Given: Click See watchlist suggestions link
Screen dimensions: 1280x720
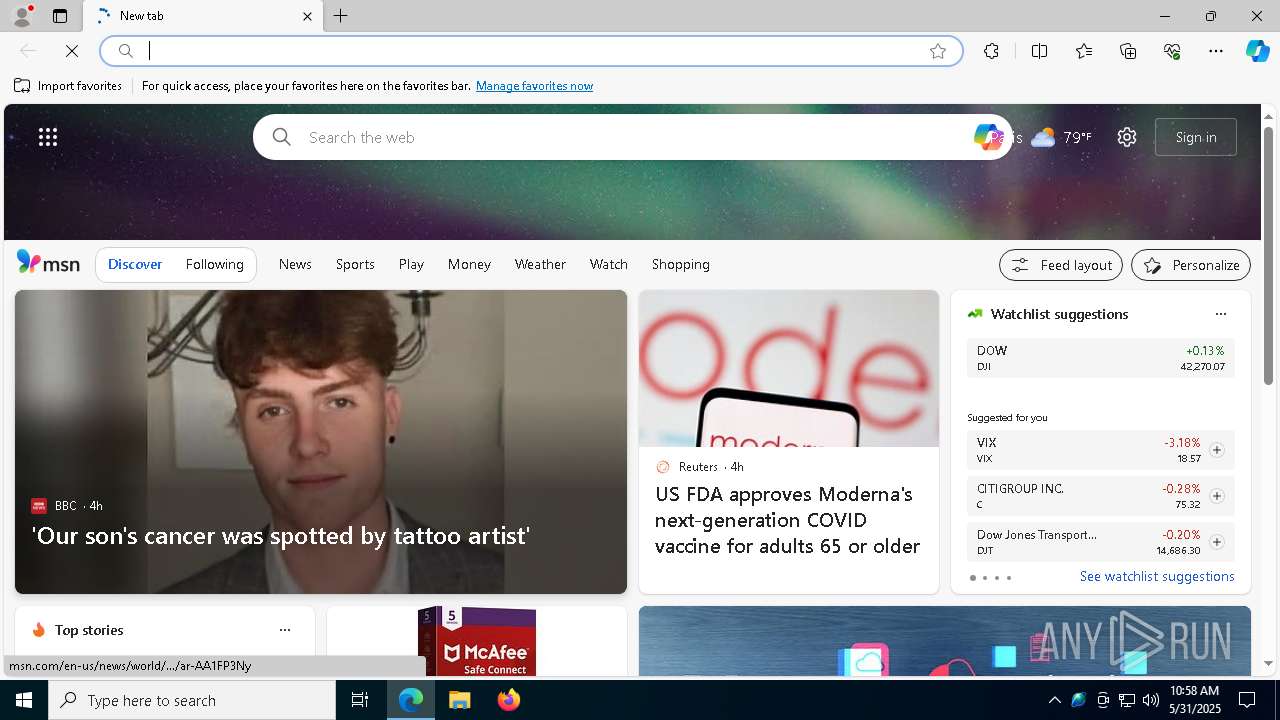Looking at the screenshot, I should pos(1157,576).
